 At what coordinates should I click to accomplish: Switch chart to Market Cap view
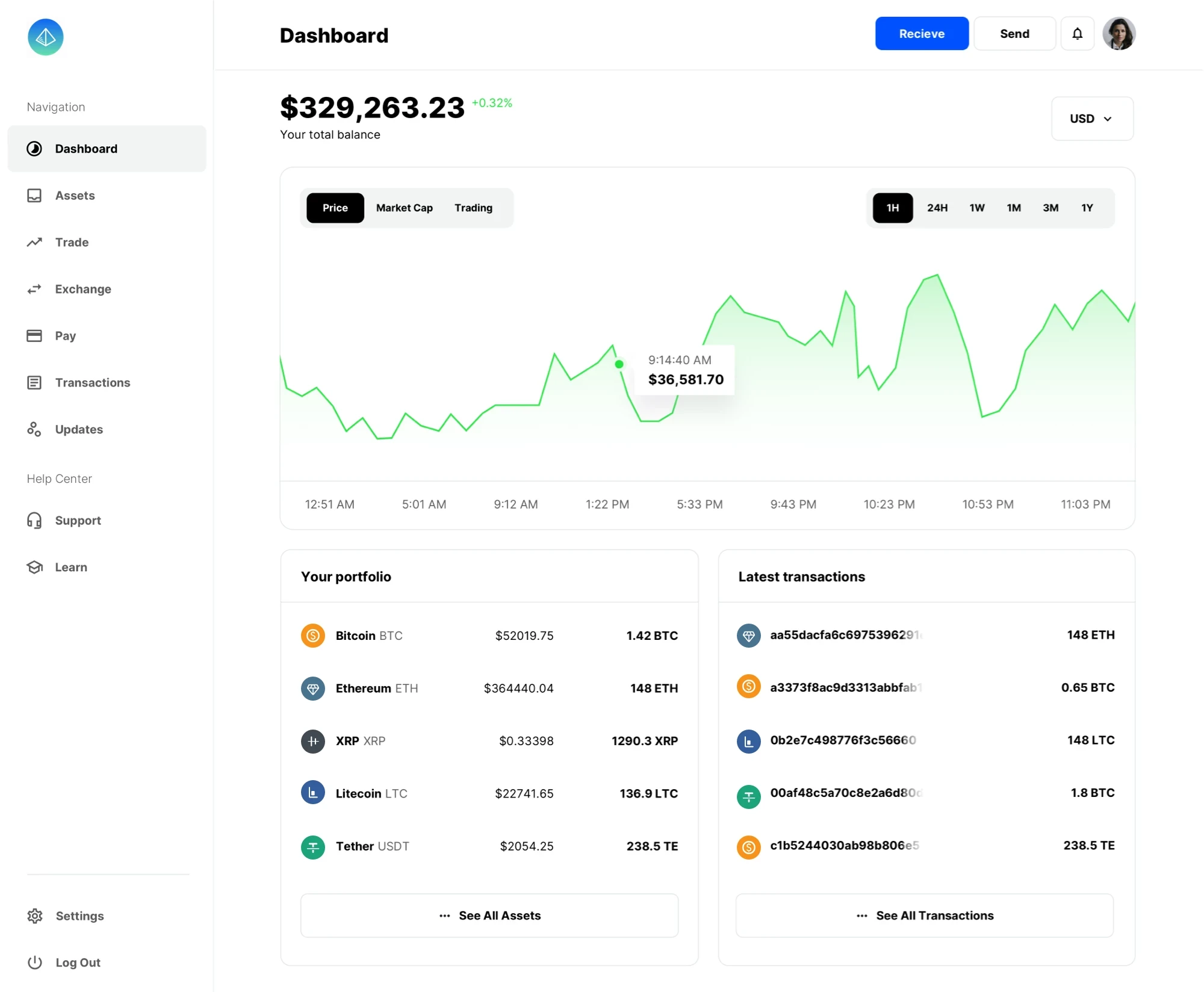click(x=404, y=208)
